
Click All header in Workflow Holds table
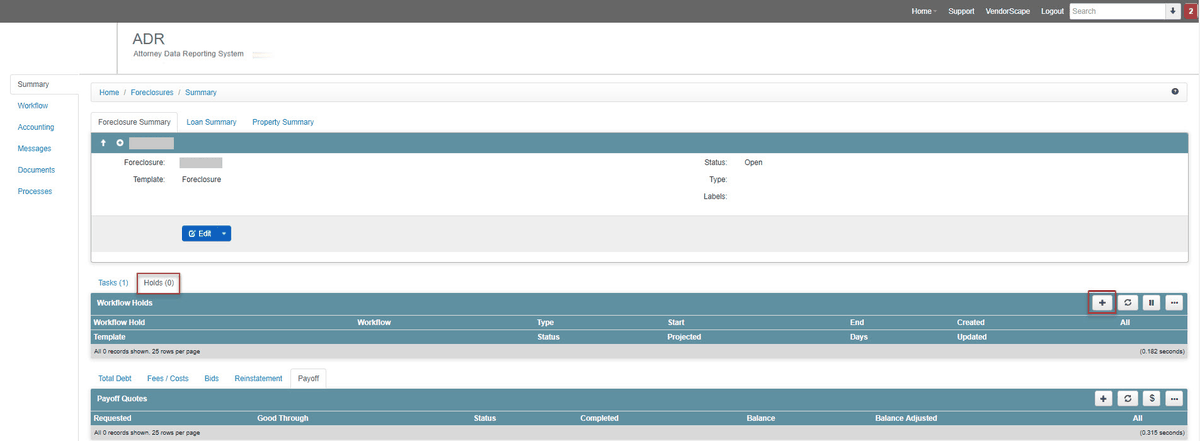click(x=1125, y=323)
